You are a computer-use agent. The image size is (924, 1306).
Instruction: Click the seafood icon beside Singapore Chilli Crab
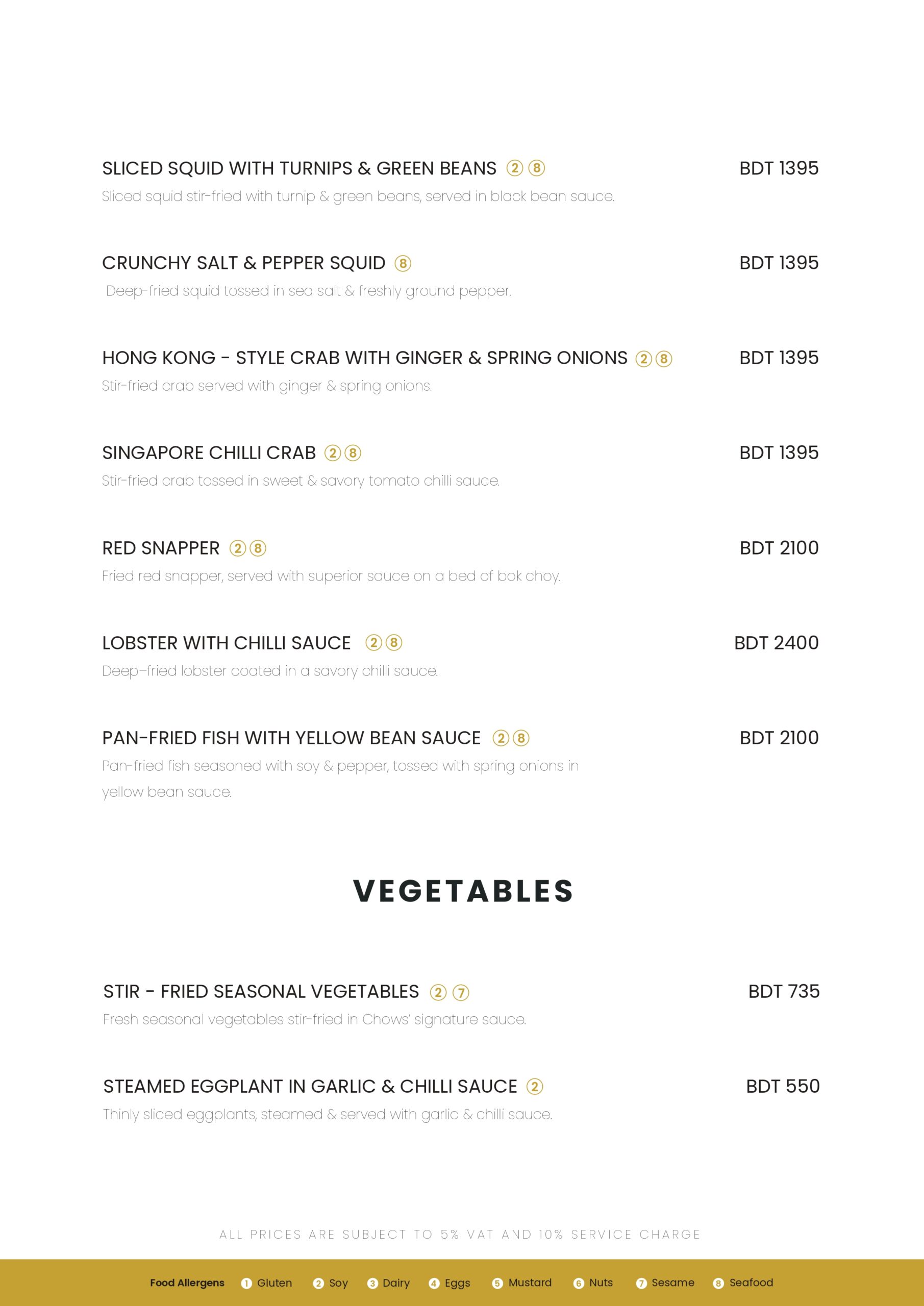pyautogui.click(x=353, y=454)
